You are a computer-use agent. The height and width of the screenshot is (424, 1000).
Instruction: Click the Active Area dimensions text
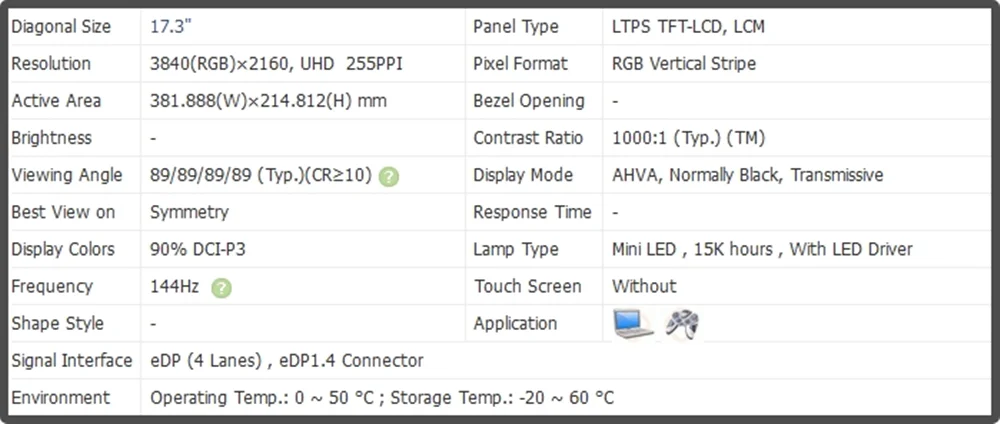pyautogui.click(x=268, y=101)
